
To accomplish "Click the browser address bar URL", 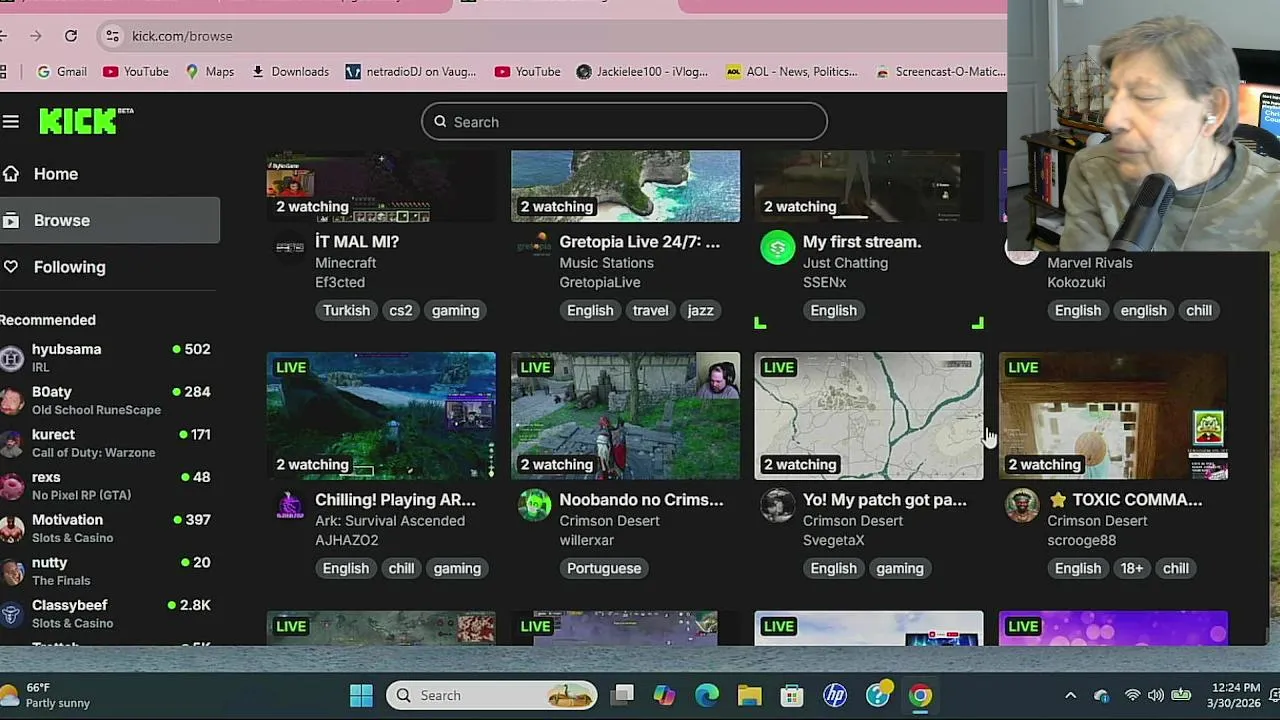I will [182, 36].
